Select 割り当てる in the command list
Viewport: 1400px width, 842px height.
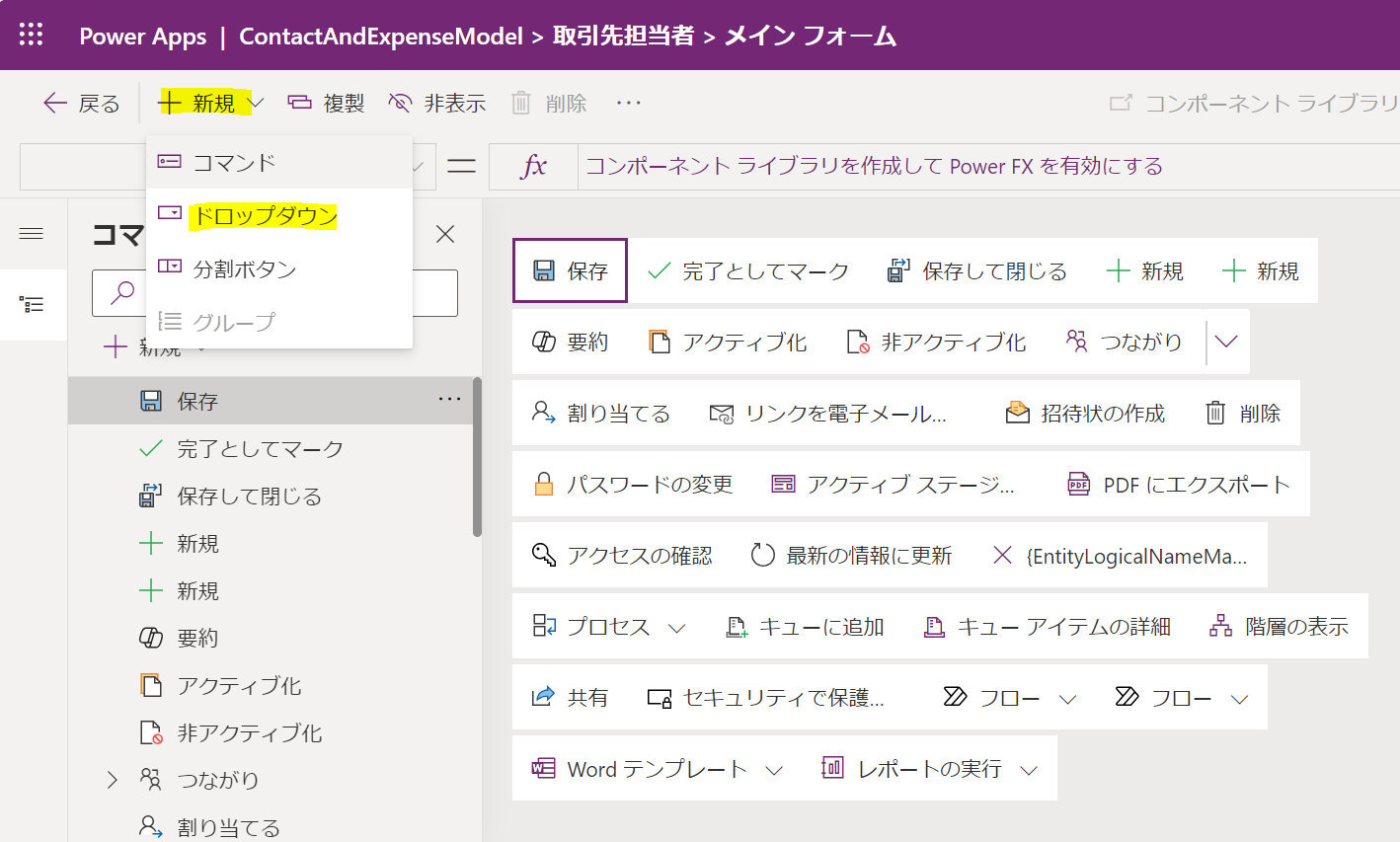(271, 827)
